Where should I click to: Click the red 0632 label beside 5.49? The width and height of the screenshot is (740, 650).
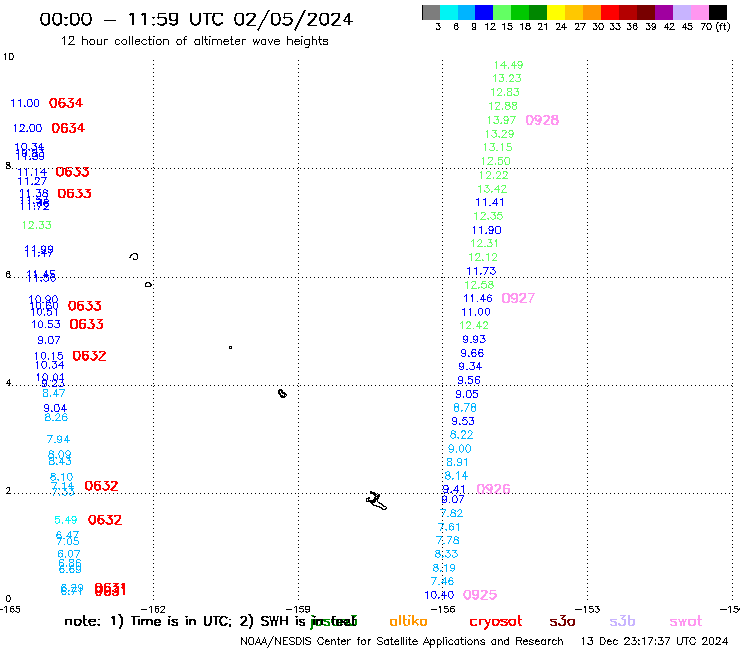[x=105, y=520]
